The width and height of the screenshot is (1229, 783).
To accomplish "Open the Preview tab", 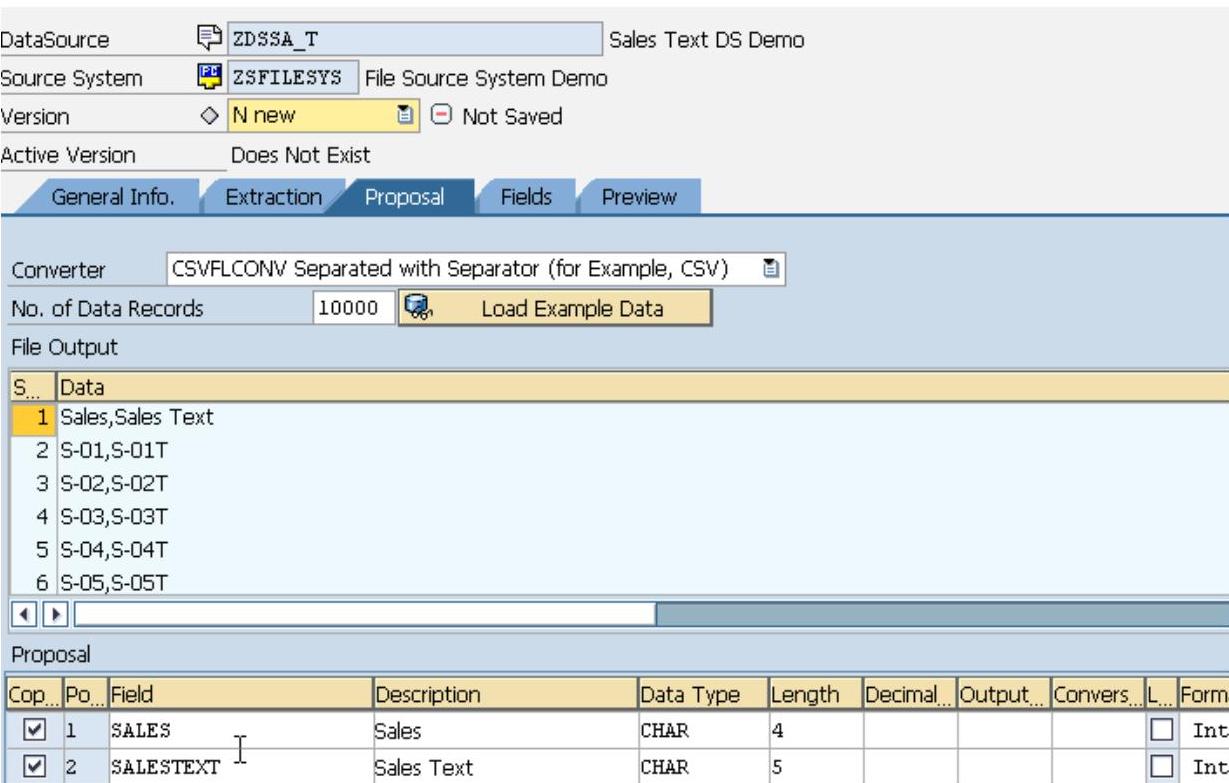I will [x=638, y=197].
